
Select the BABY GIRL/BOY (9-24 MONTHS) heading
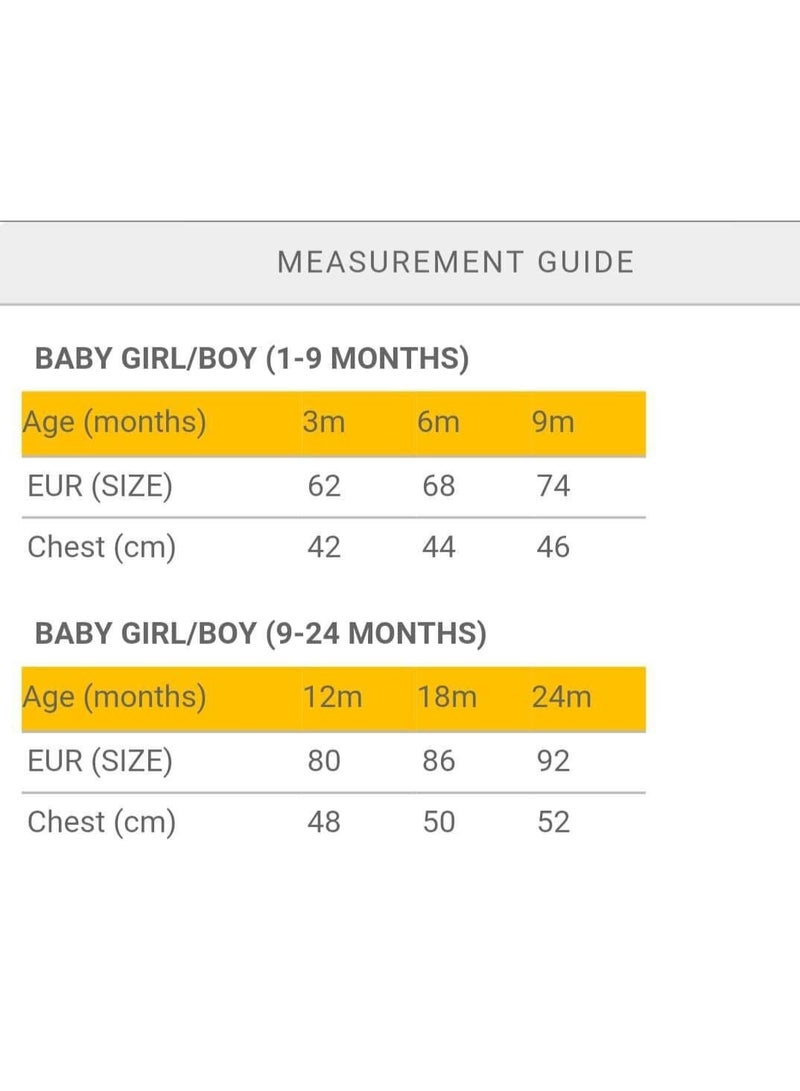[261, 634]
